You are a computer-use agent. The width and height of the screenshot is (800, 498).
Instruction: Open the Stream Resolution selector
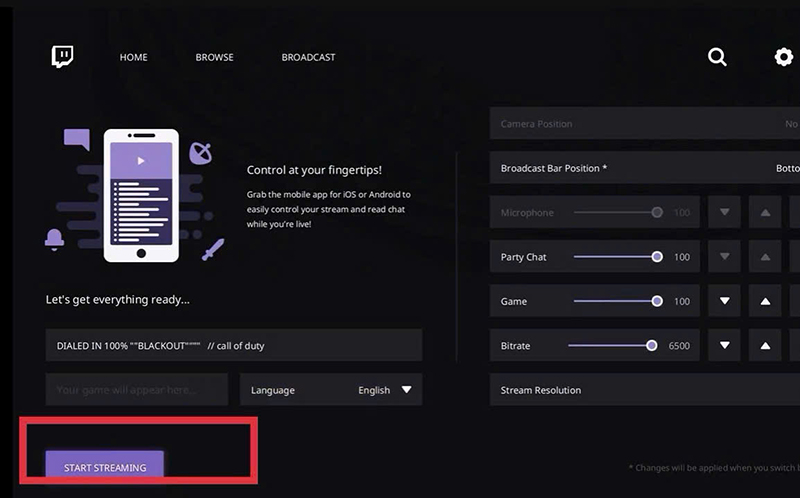point(645,390)
